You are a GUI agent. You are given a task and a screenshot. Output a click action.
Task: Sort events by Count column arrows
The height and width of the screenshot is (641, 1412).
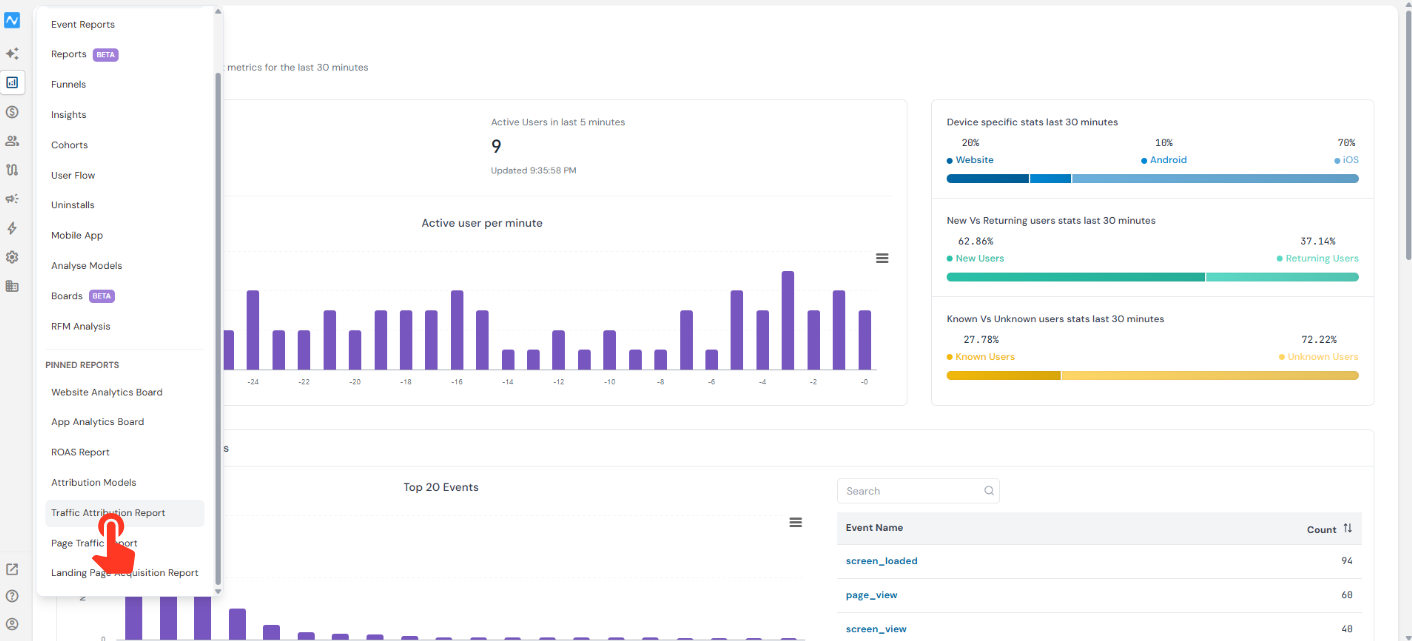1347,528
